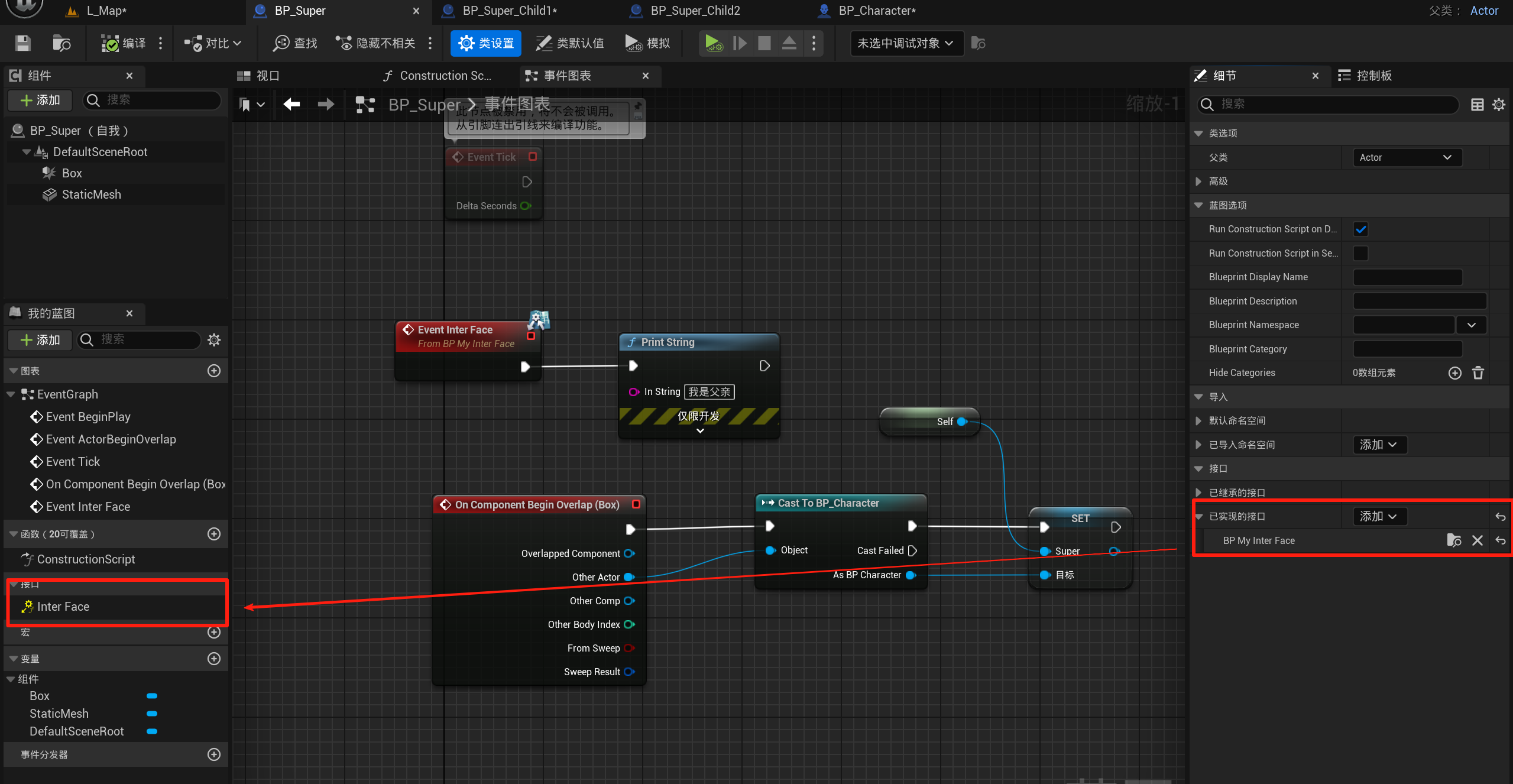Toggle Run Construction Script on Drag checkbox

click(x=1360, y=229)
